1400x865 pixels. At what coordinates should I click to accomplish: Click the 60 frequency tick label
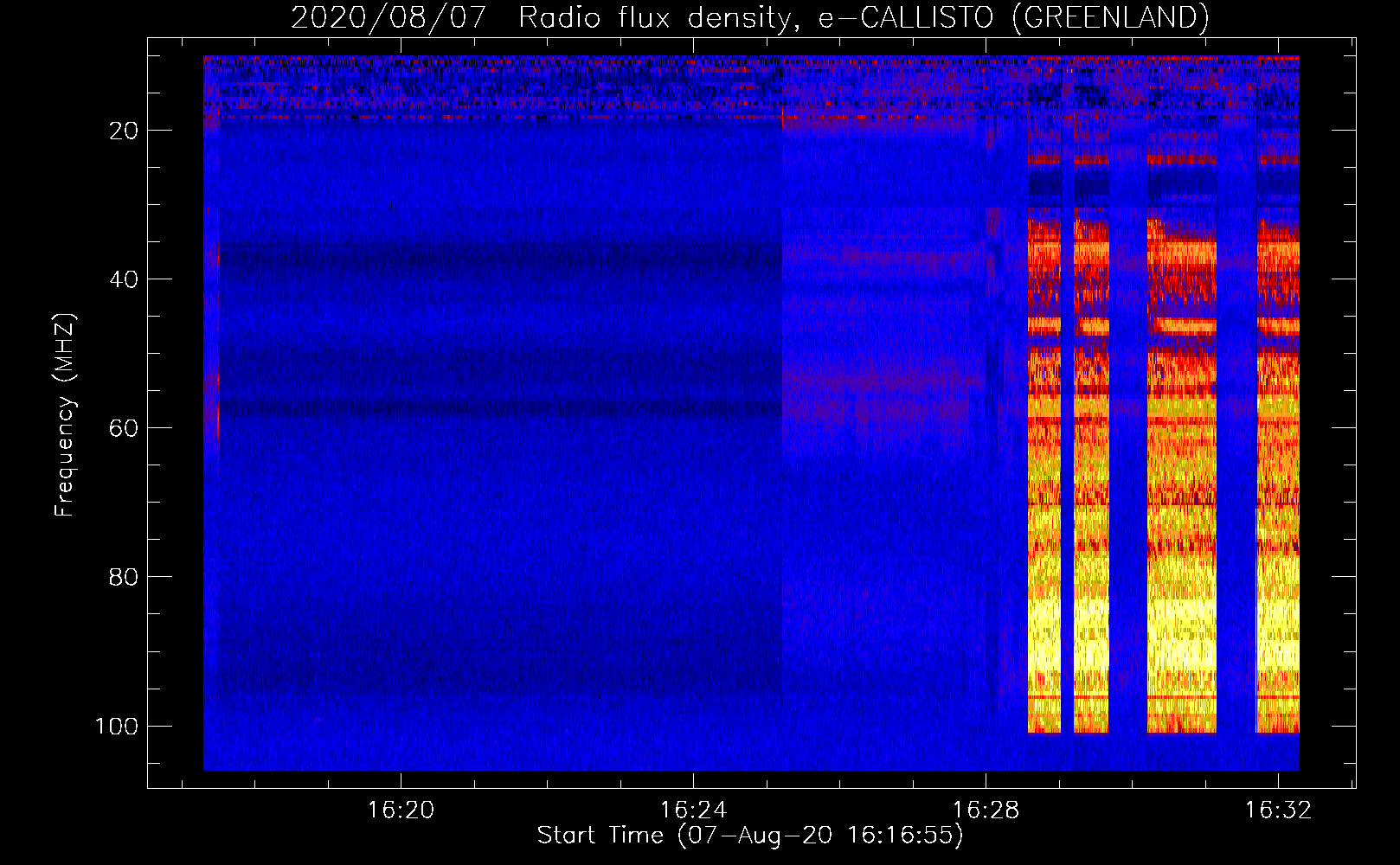(124, 428)
